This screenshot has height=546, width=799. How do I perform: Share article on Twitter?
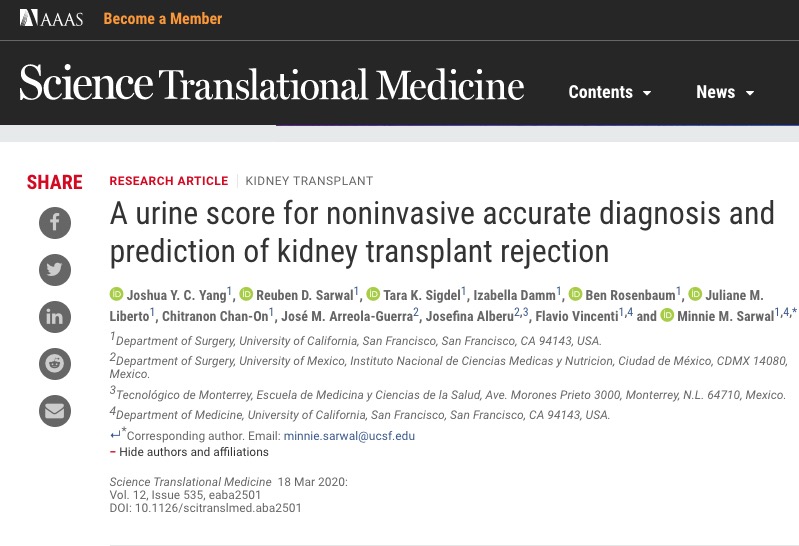55,270
